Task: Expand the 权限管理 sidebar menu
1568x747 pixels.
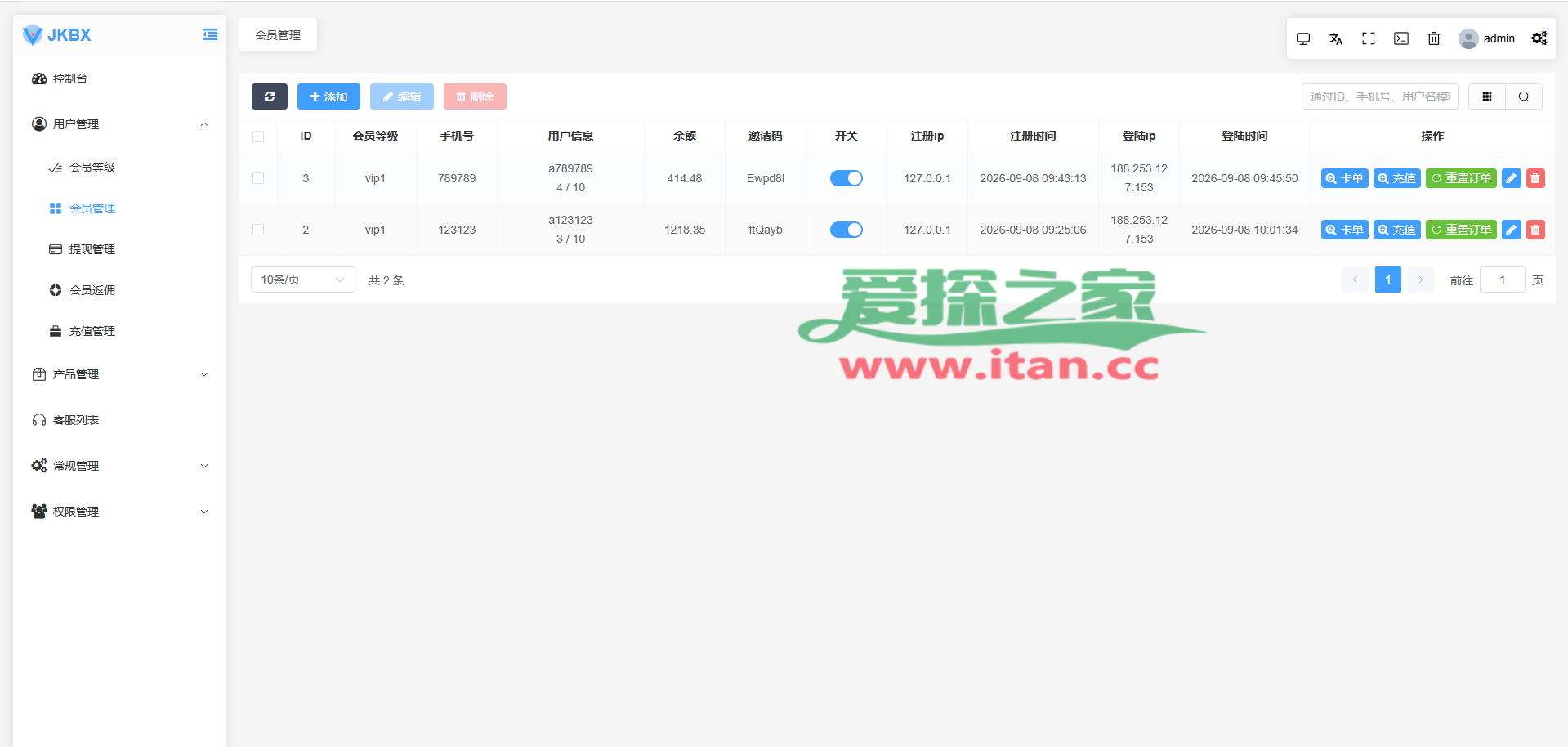Action: click(x=119, y=512)
